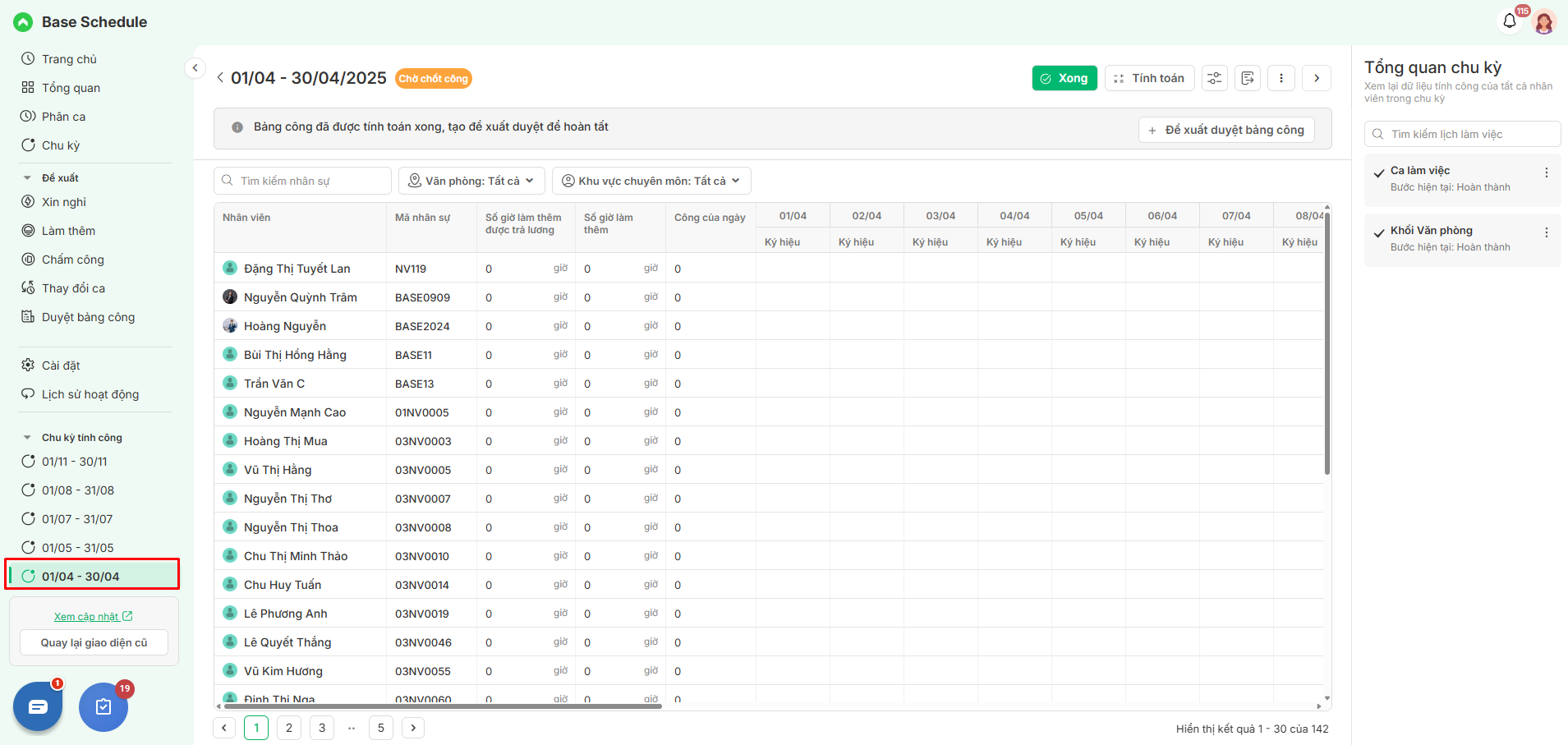
Task: Click the export timesheet icon
Action: pos(1248,78)
